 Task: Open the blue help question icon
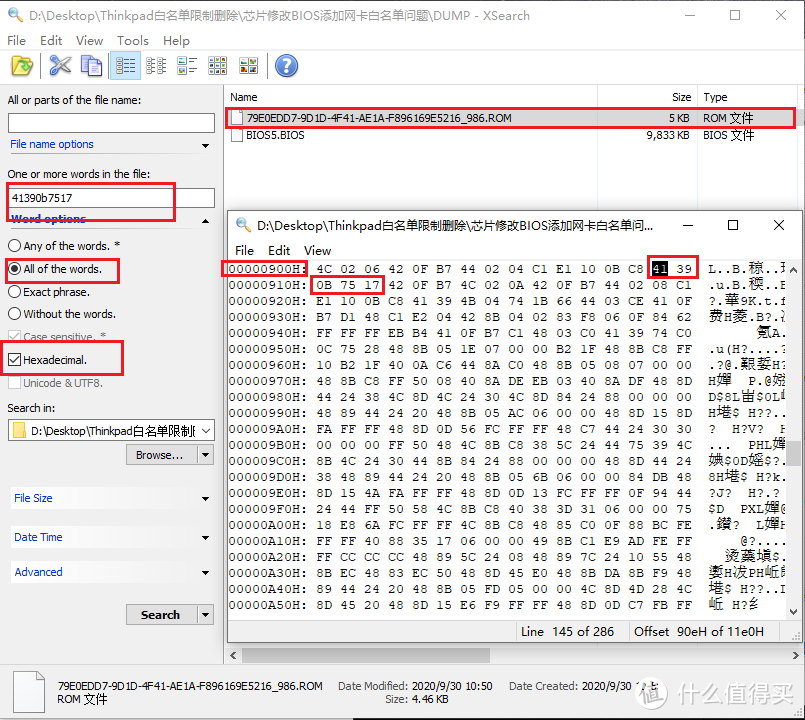(286, 66)
